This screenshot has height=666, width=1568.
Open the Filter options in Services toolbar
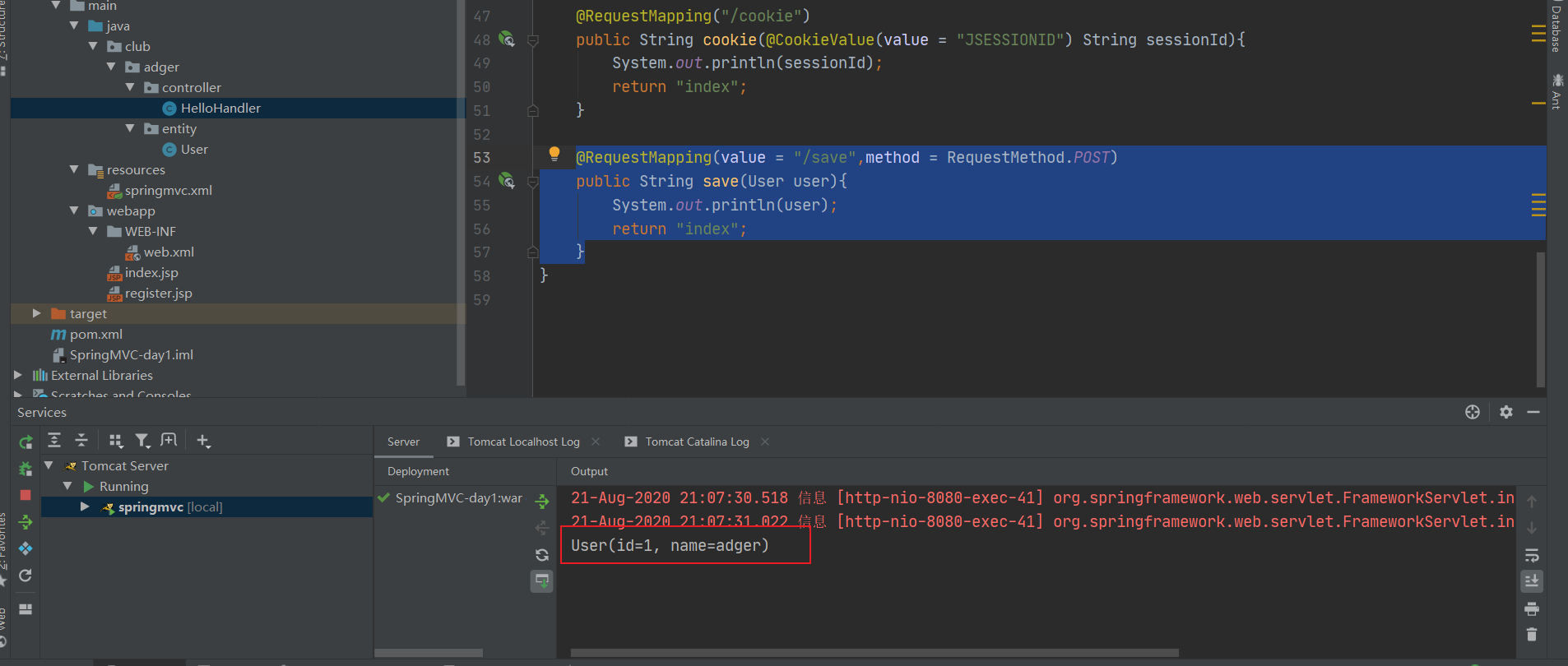tap(142, 441)
